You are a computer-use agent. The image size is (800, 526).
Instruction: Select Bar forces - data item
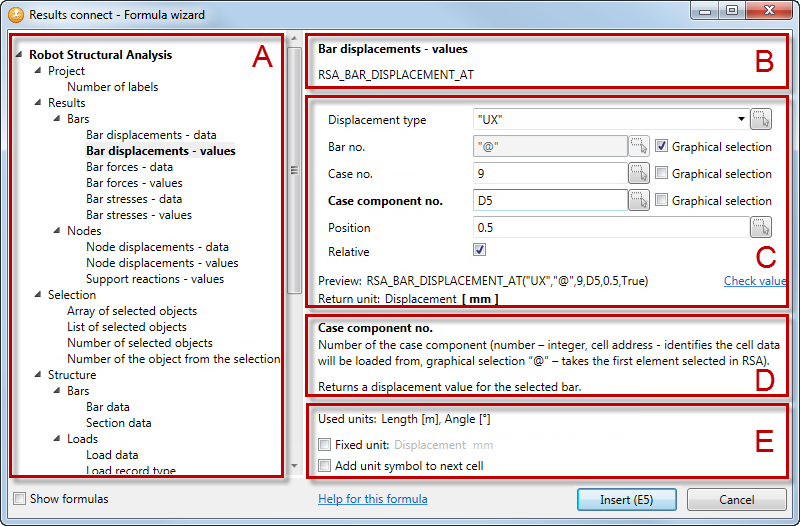tap(130, 167)
